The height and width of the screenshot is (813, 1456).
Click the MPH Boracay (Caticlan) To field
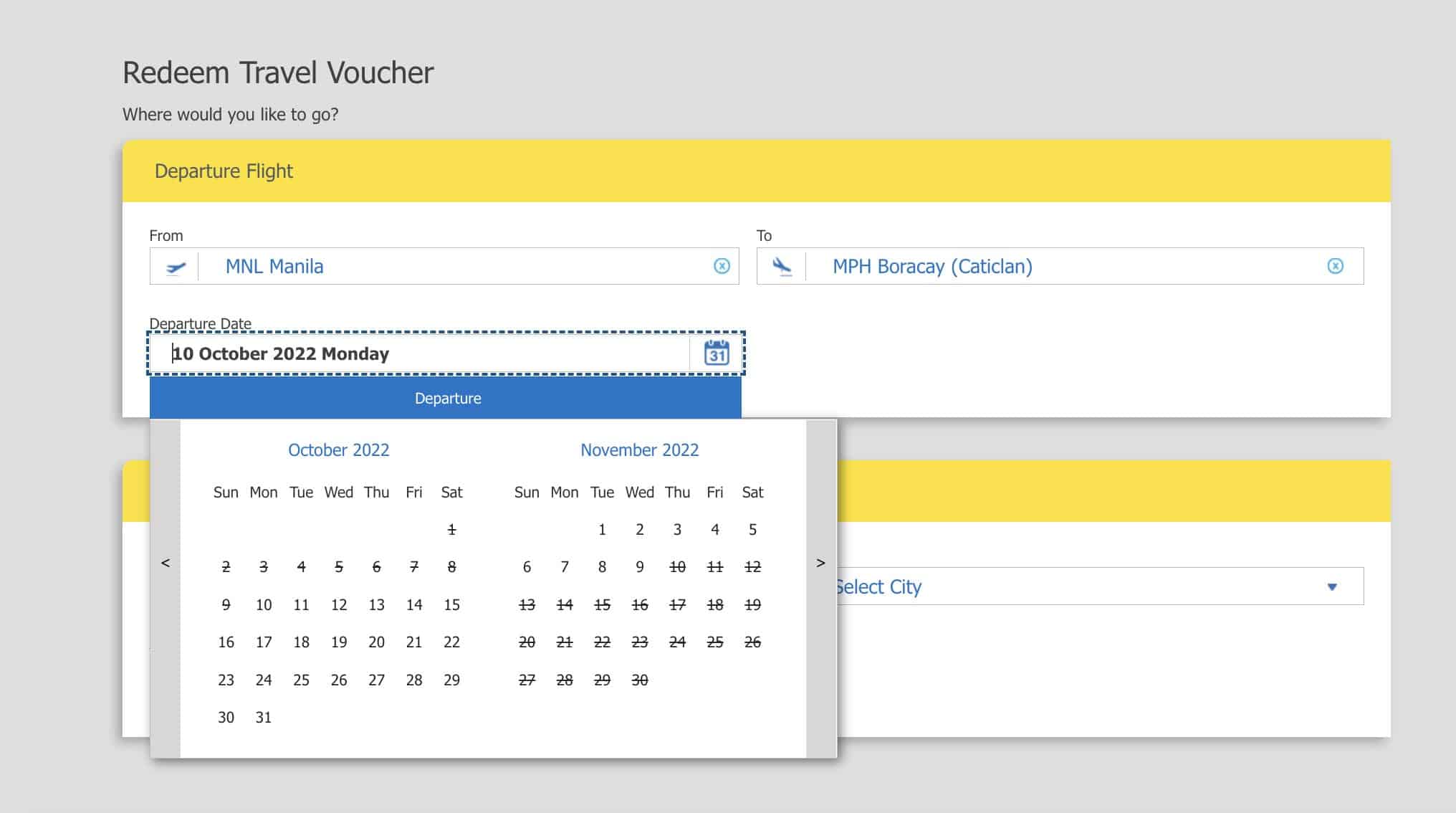click(x=1060, y=266)
